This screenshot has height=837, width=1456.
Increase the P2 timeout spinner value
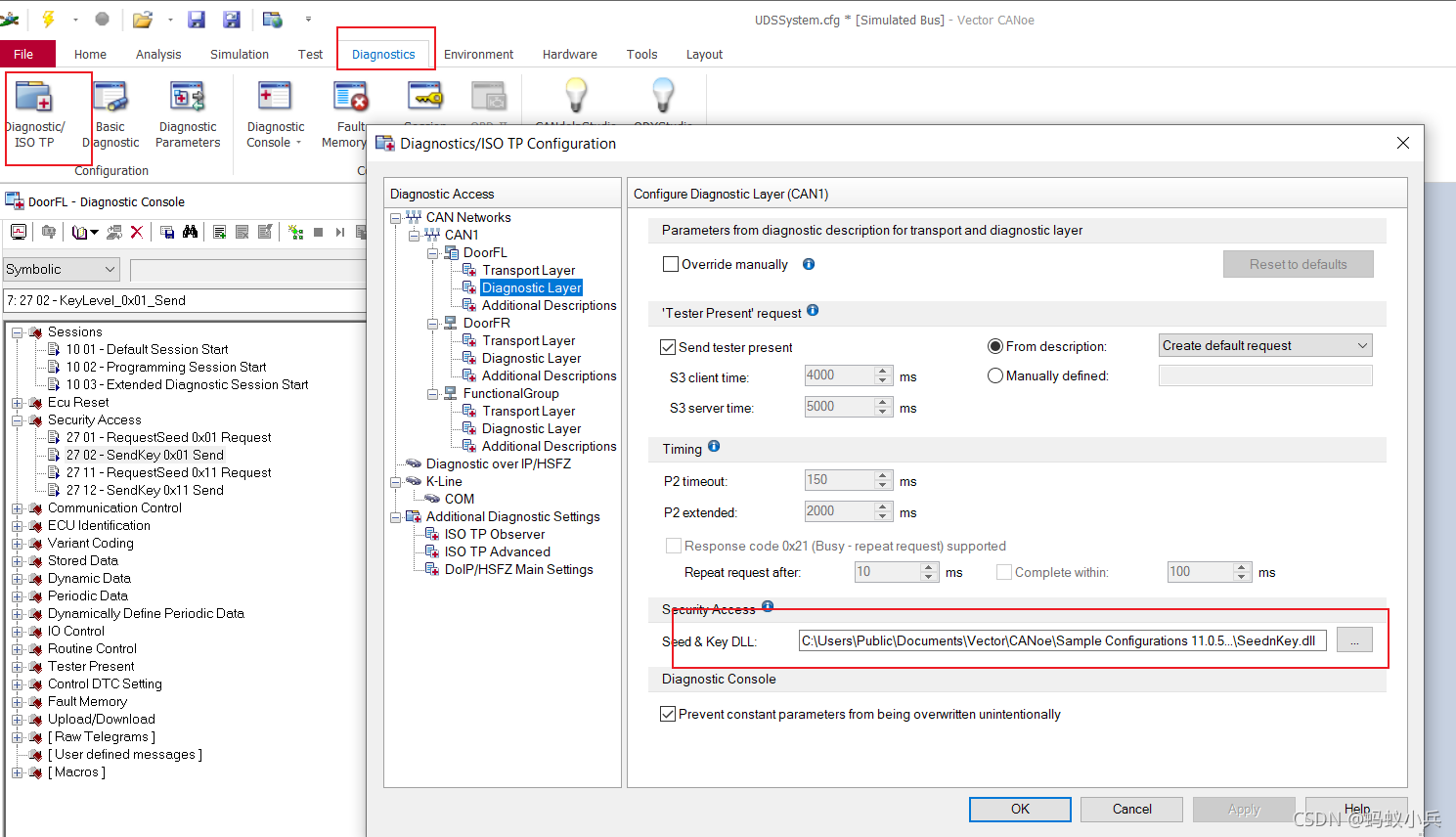pos(883,475)
